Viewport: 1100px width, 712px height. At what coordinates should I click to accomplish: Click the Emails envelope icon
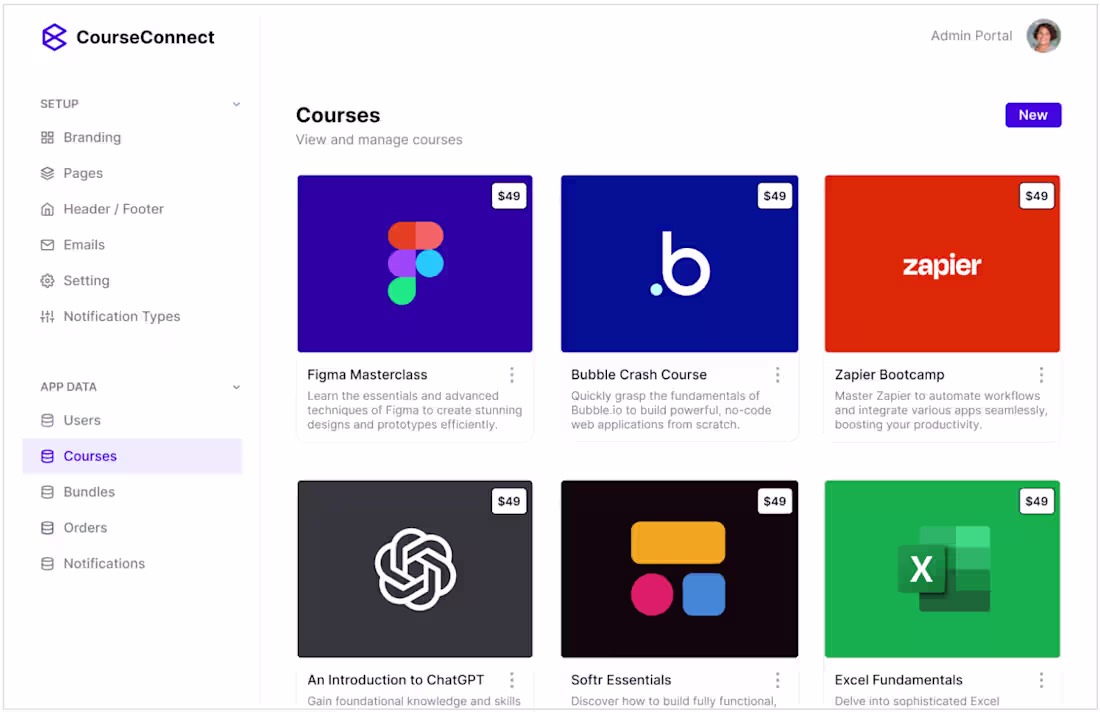(x=47, y=245)
